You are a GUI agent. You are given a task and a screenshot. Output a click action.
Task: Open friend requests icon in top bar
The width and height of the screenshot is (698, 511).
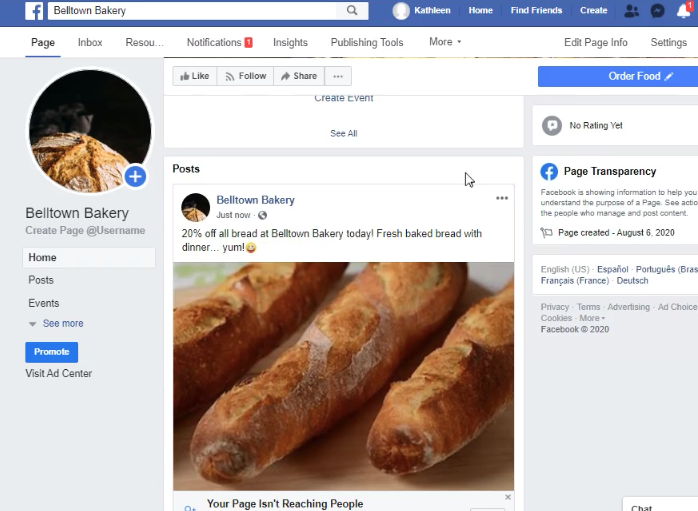click(x=631, y=11)
